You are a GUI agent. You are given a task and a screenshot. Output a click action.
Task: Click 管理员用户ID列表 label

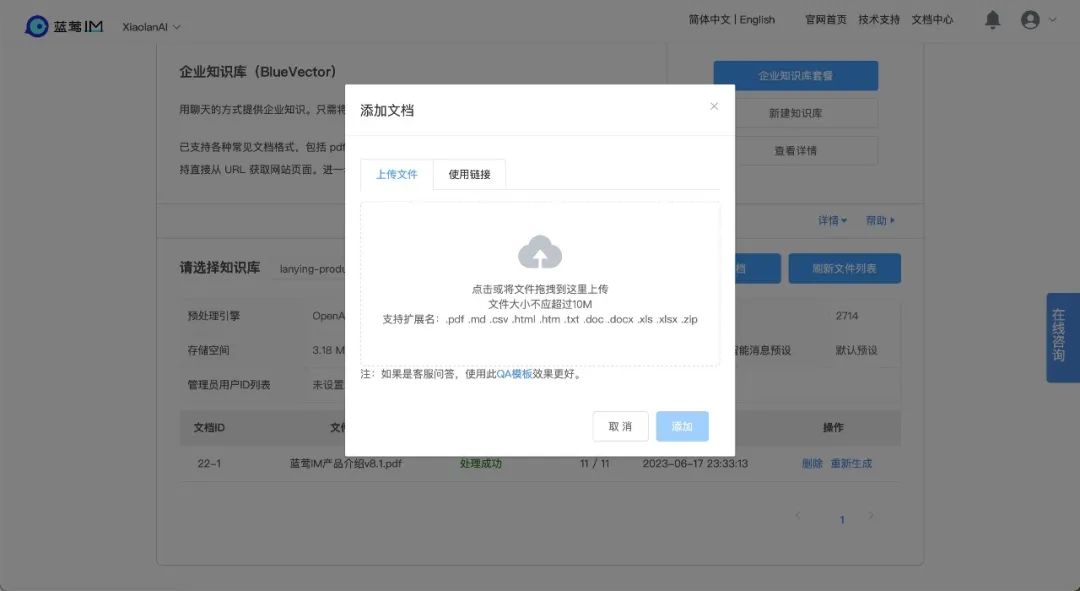229,385
